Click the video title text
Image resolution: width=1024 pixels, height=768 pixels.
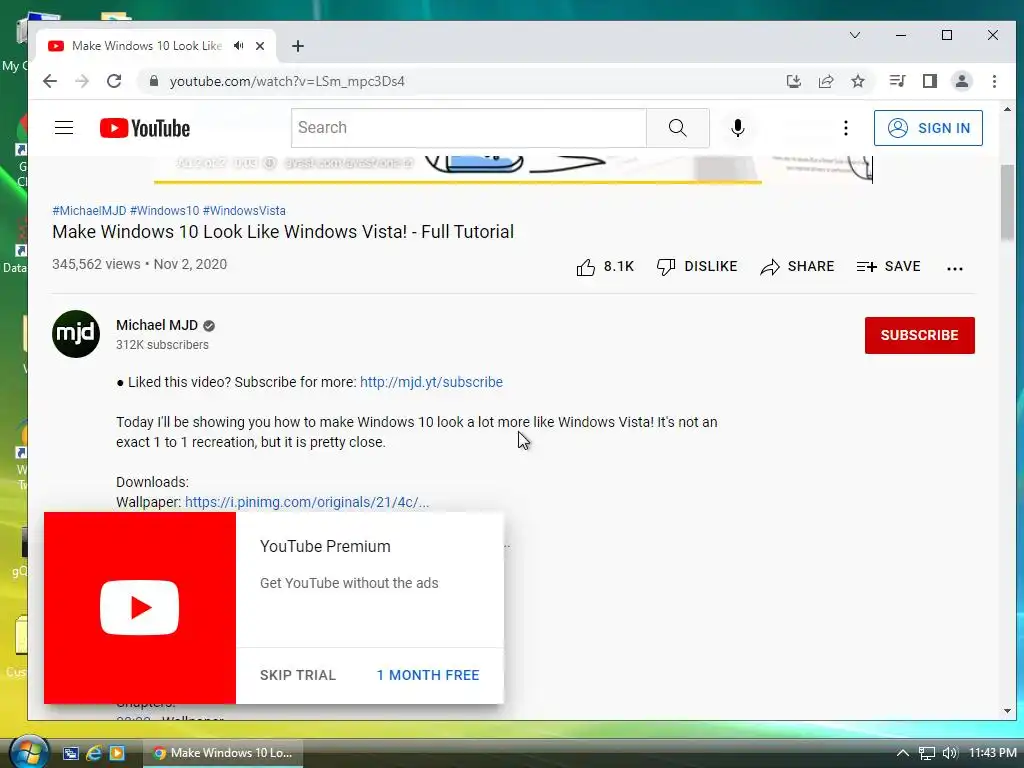tap(283, 232)
